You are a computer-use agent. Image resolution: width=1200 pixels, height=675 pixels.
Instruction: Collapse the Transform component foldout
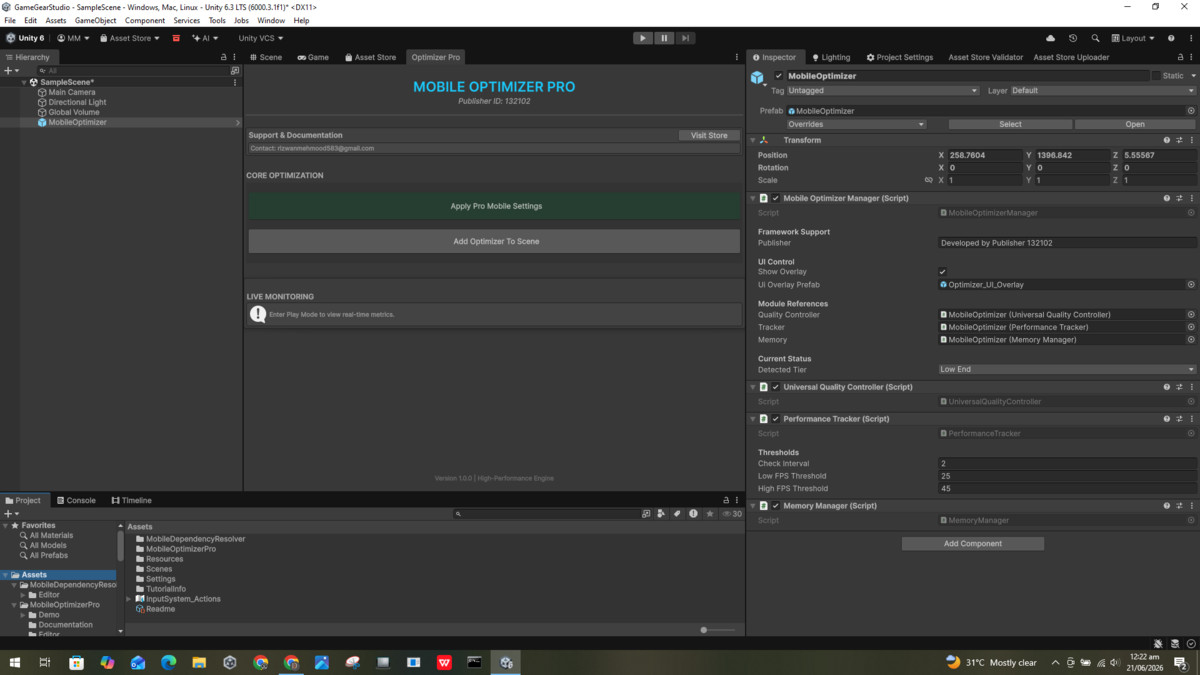click(753, 140)
